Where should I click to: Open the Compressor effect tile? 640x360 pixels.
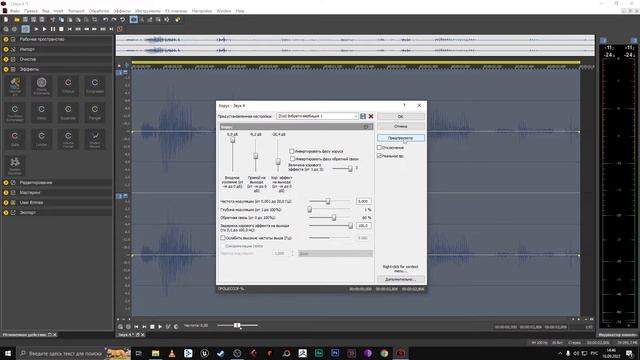[95, 86]
